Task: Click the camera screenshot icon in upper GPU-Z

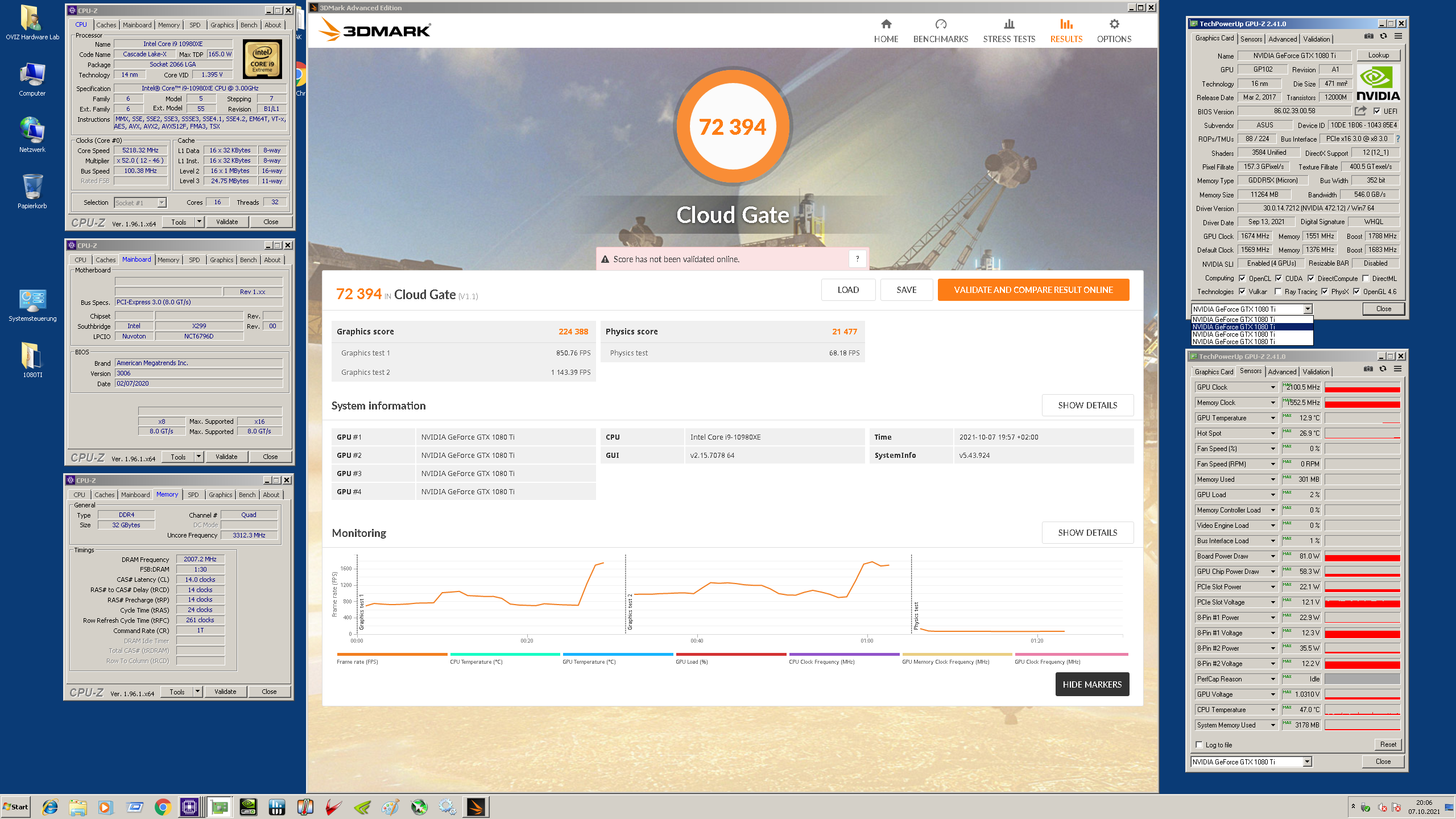Action: coord(1369,36)
